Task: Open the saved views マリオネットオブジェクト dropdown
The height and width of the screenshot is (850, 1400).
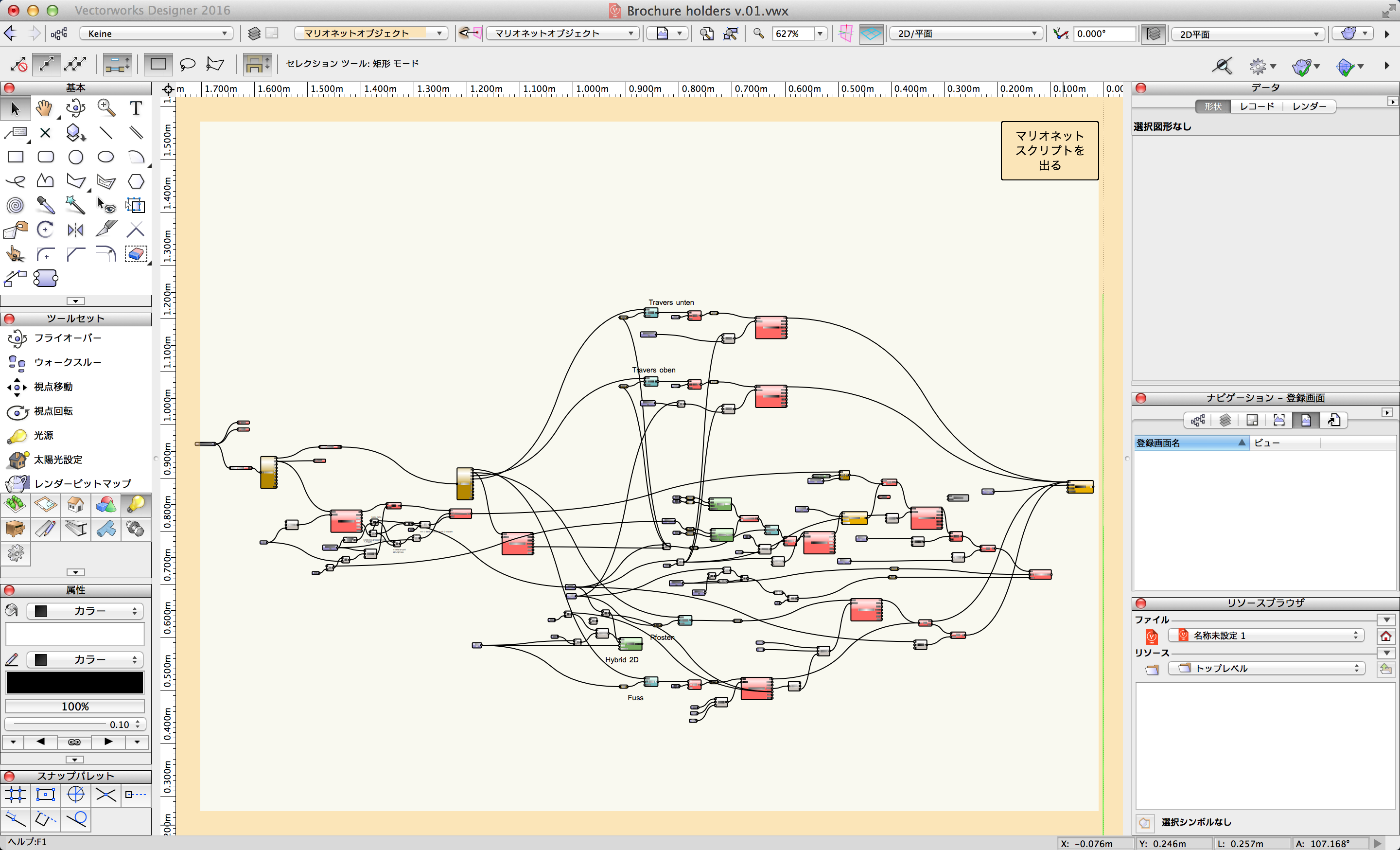Action: pos(562,34)
